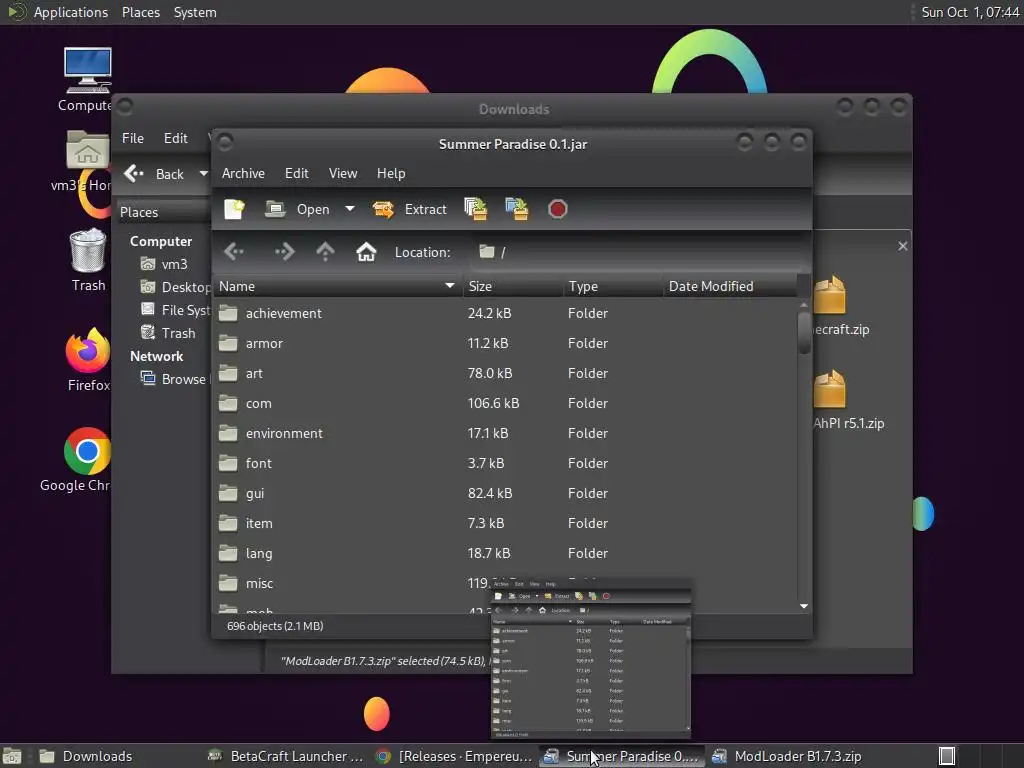This screenshot has height=768, width=1024.
Task: Go forward with the archive forward arrow
Action: pos(284,251)
